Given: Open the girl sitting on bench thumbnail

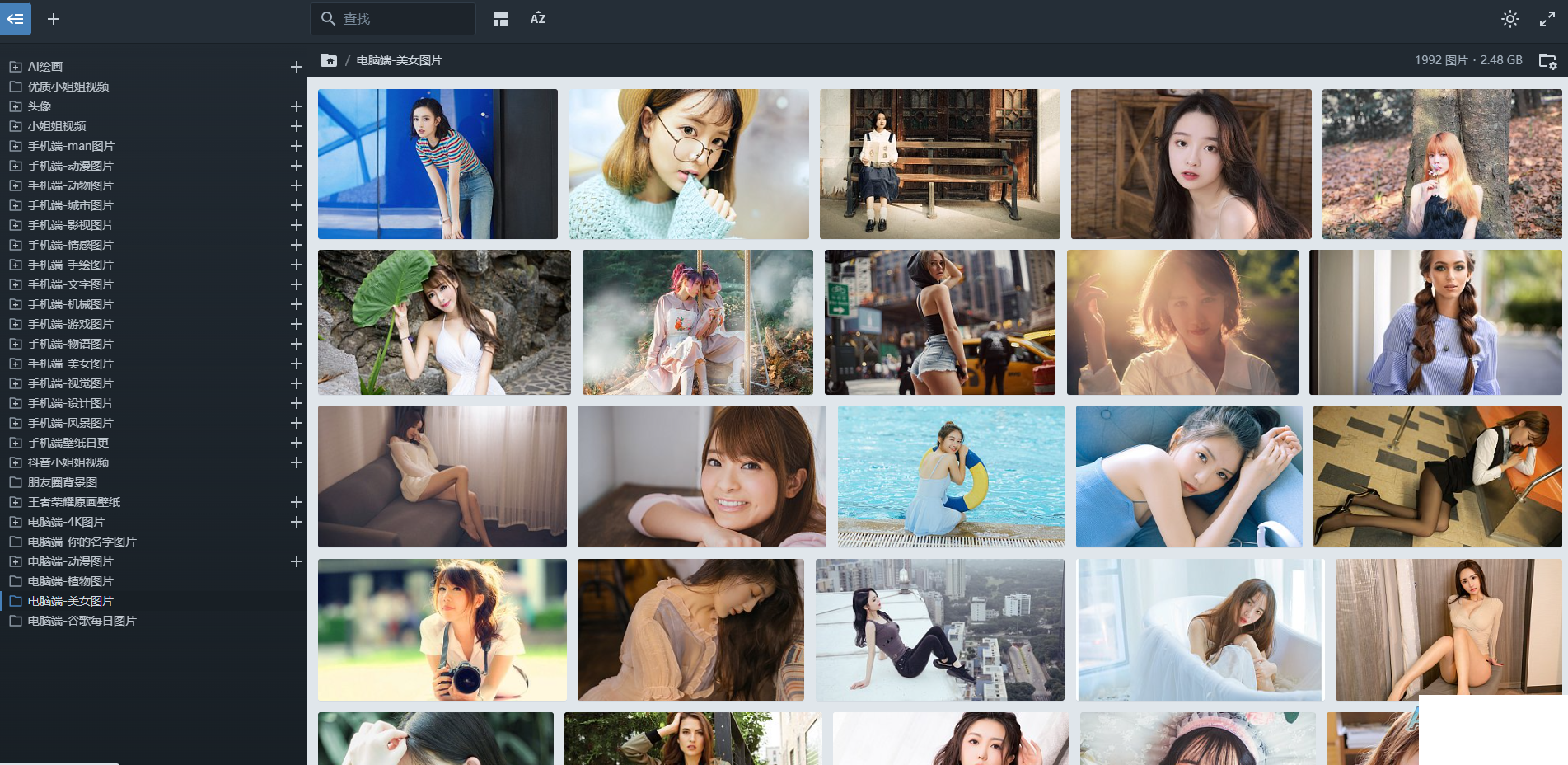Looking at the screenshot, I should 940,164.
